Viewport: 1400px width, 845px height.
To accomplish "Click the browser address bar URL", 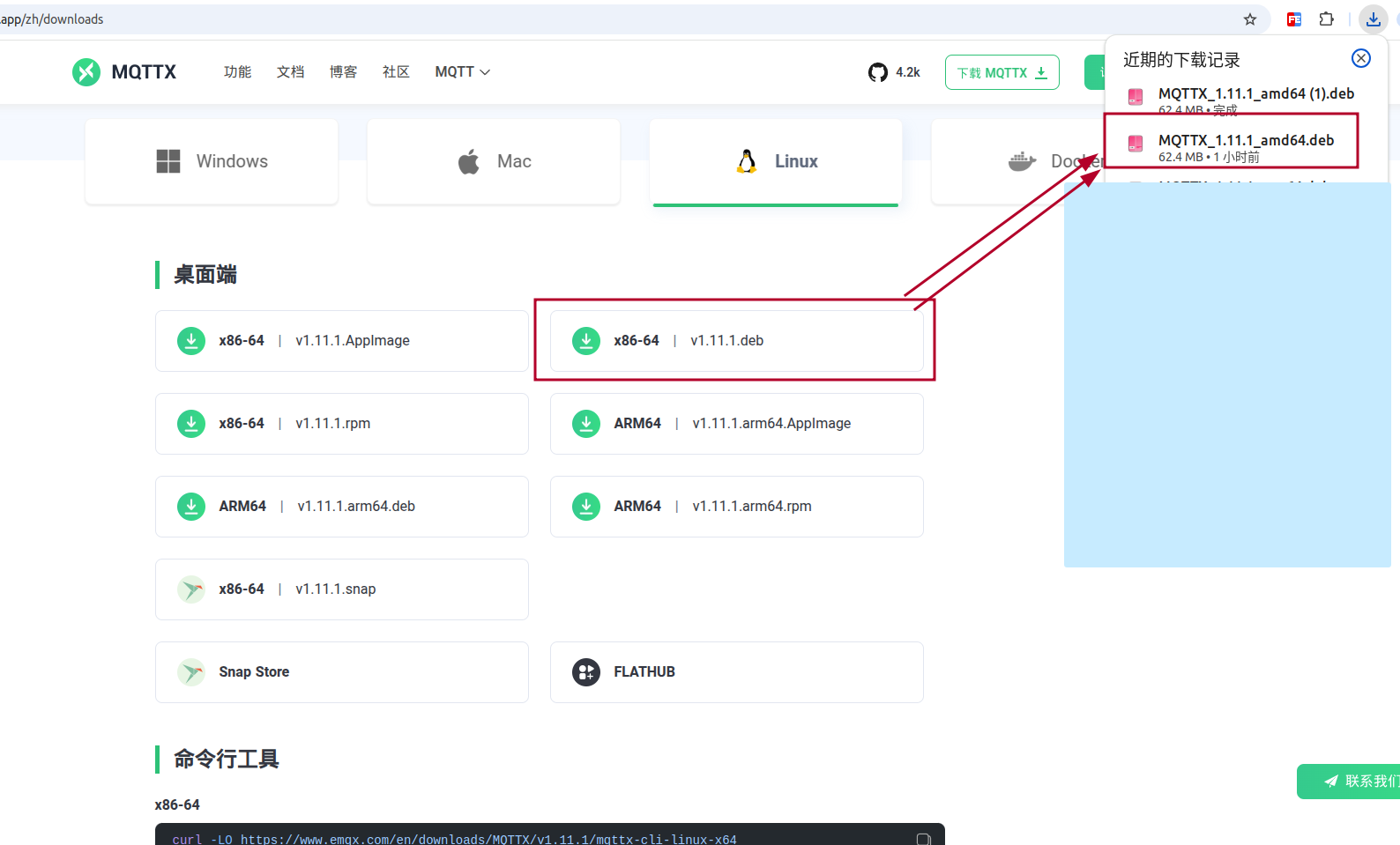I will pyautogui.click(x=51, y=19).
